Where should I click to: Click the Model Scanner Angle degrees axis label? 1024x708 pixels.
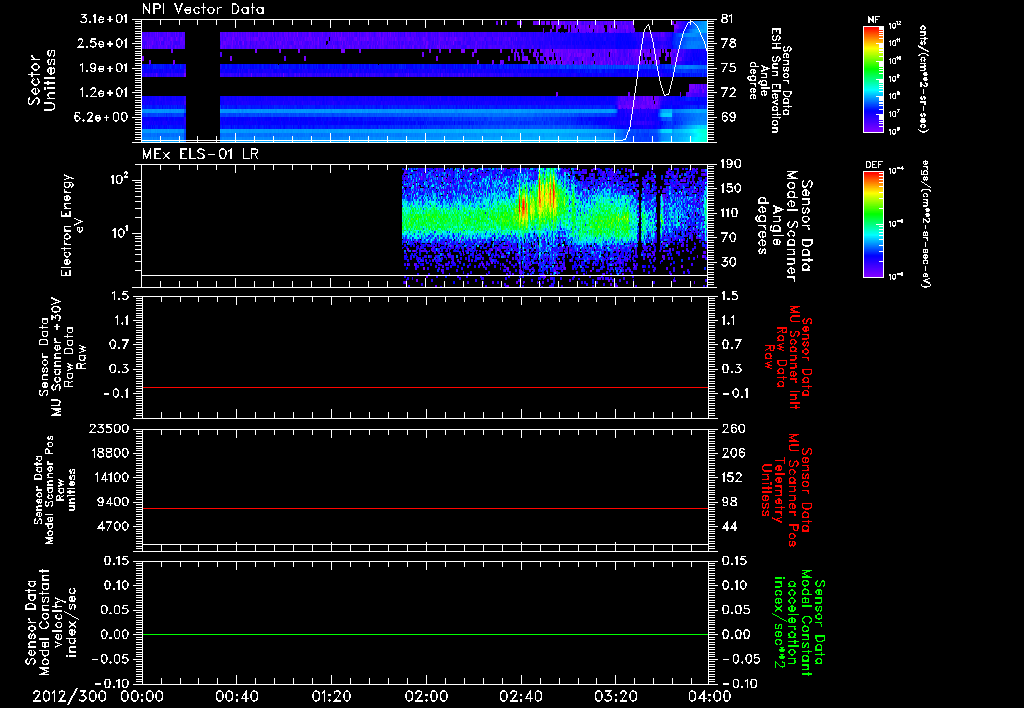783,225
